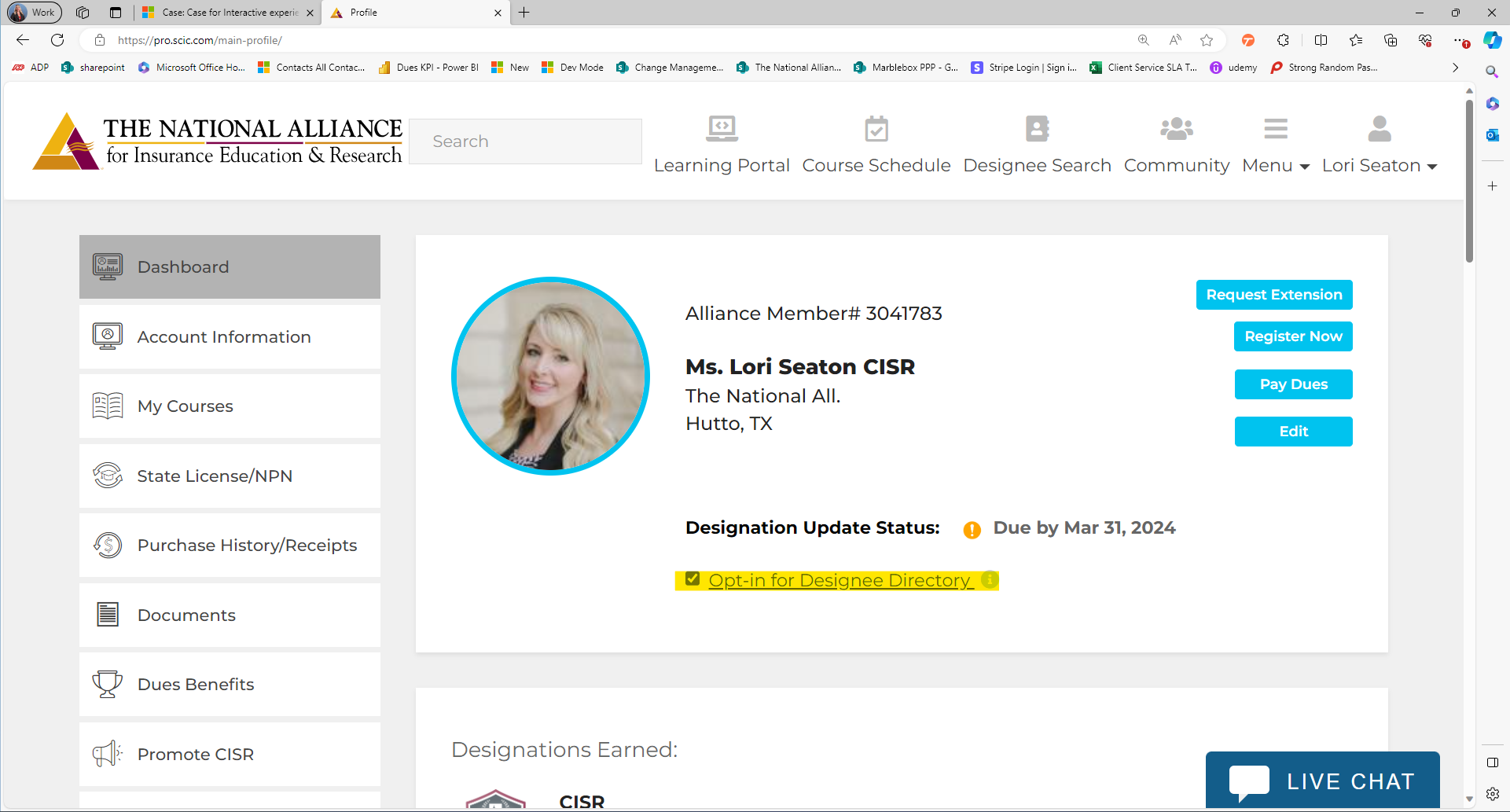Open the Learning Portal icon

[x=722, y=128]
